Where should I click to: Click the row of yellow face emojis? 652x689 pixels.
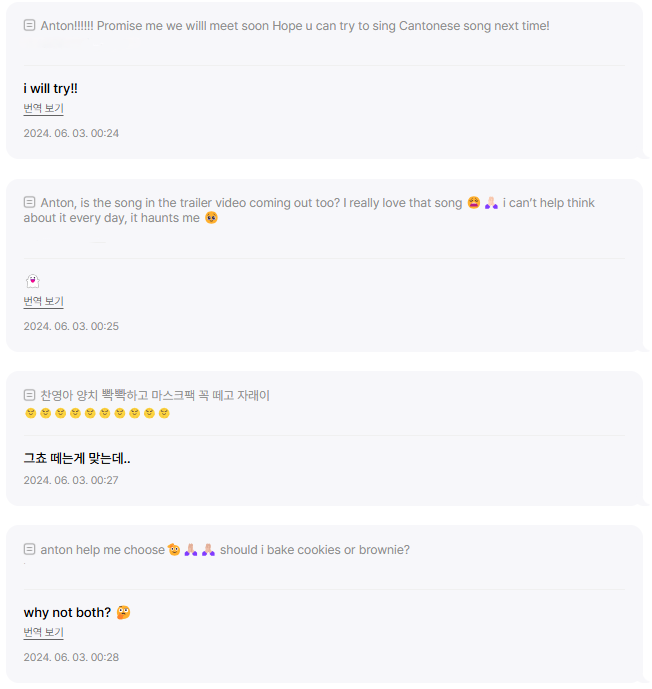tap(97, 413)
